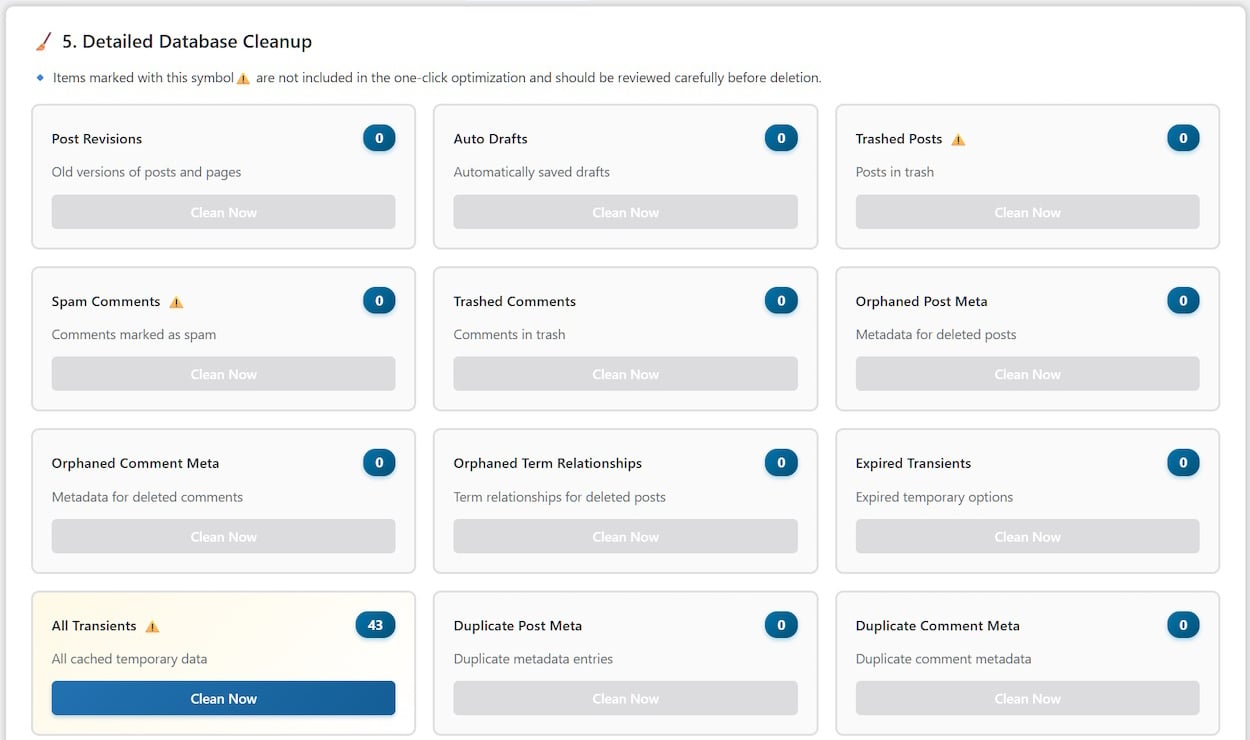Click Clean Now under Spam Comments

coord(223,374)
